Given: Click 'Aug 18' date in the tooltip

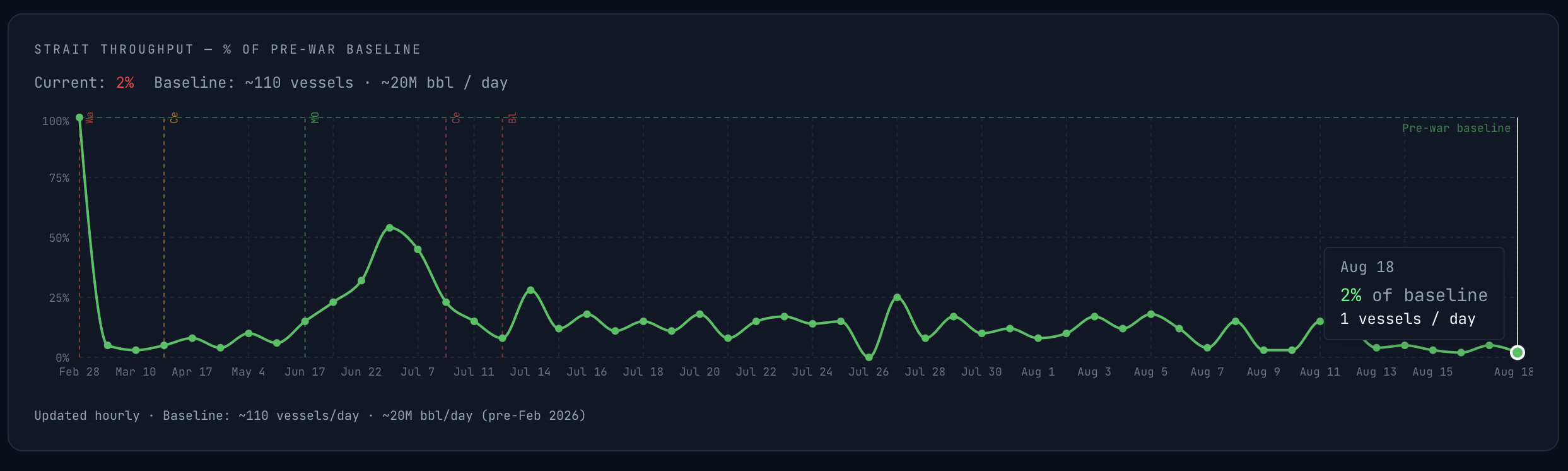Looking at the screenshot, I should 1367,267.
